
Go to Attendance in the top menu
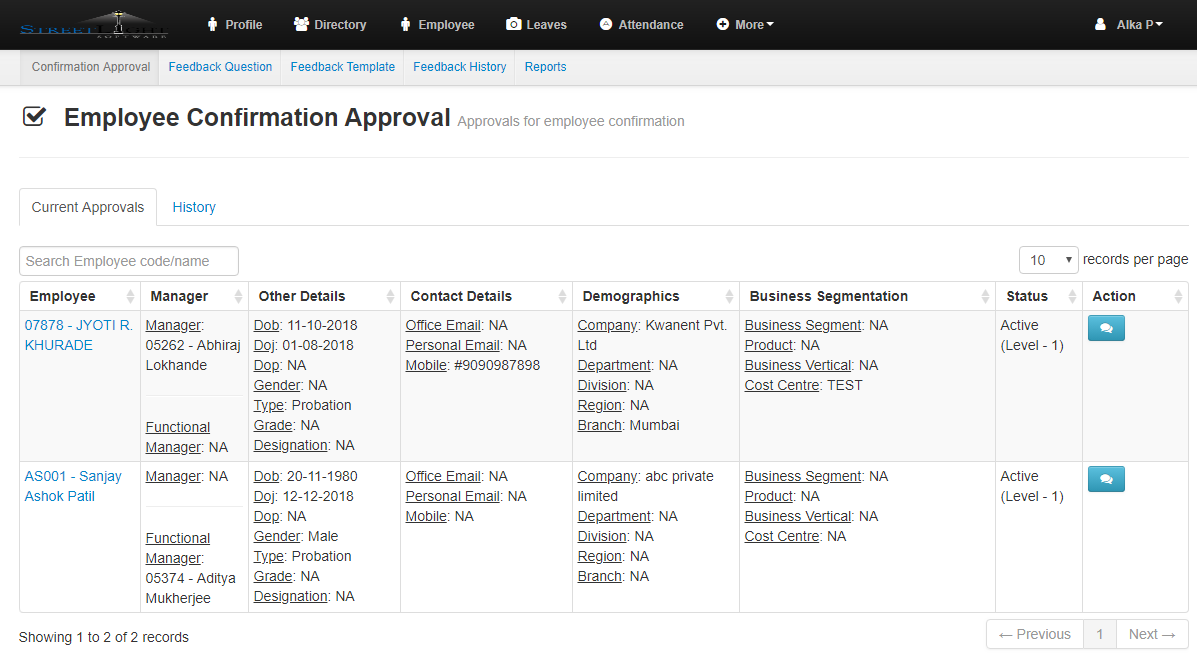pyautogui.click(x=641, y=25)
